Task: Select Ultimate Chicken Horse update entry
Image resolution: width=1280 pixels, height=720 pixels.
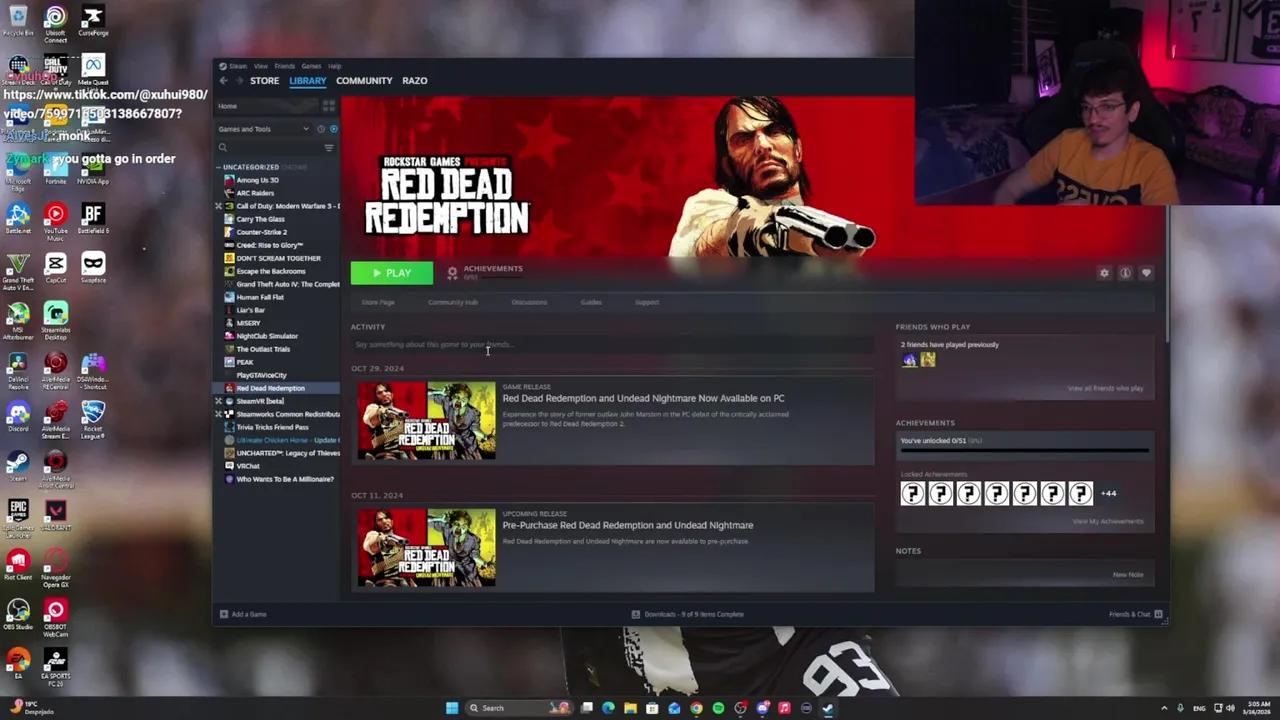Action: pyautogui.click(x=287, y=440)
